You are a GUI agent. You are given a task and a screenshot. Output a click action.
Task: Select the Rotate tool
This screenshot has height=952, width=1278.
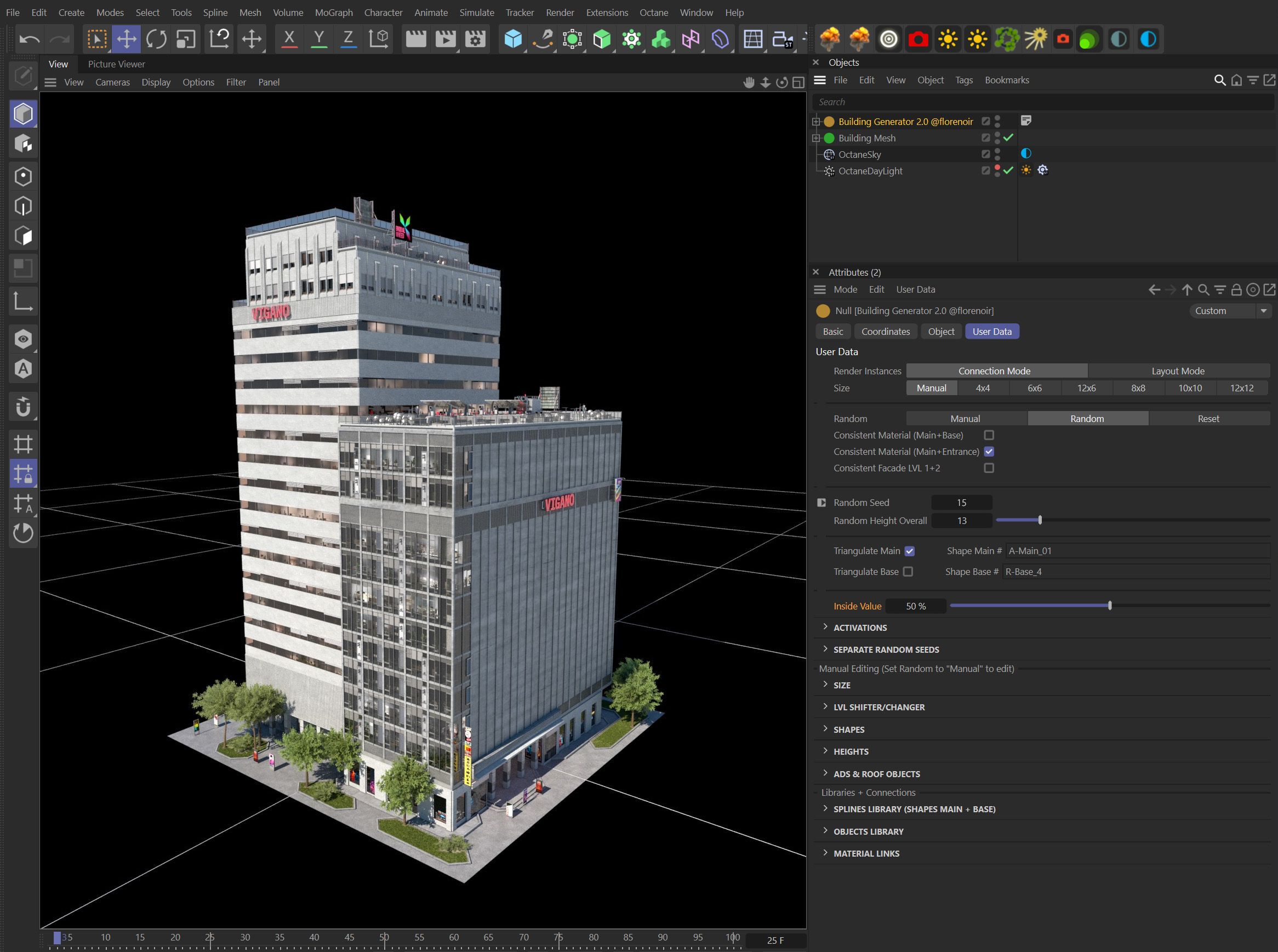click(156, 38)
